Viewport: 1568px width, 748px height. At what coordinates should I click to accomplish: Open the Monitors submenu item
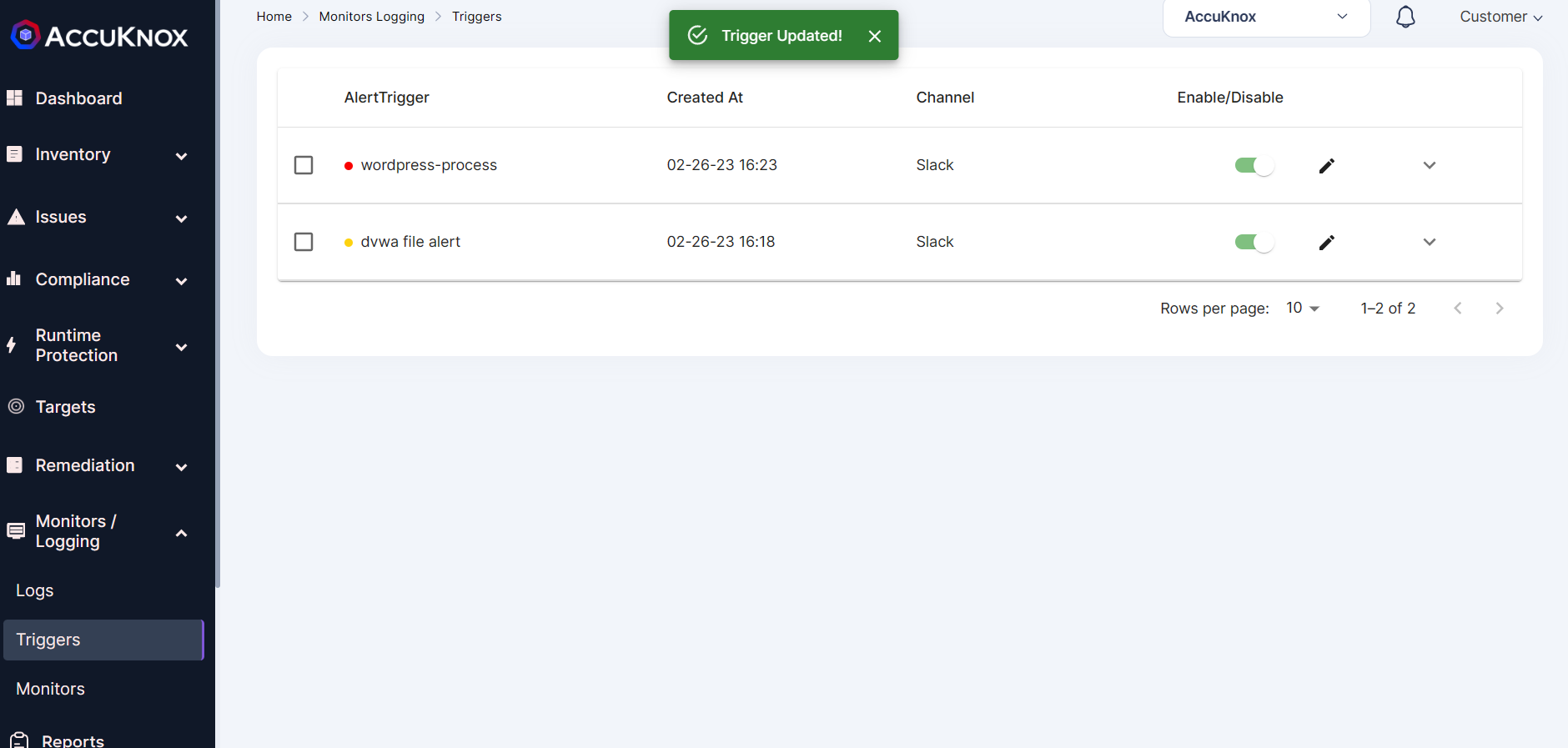click(x=50, y=689)
